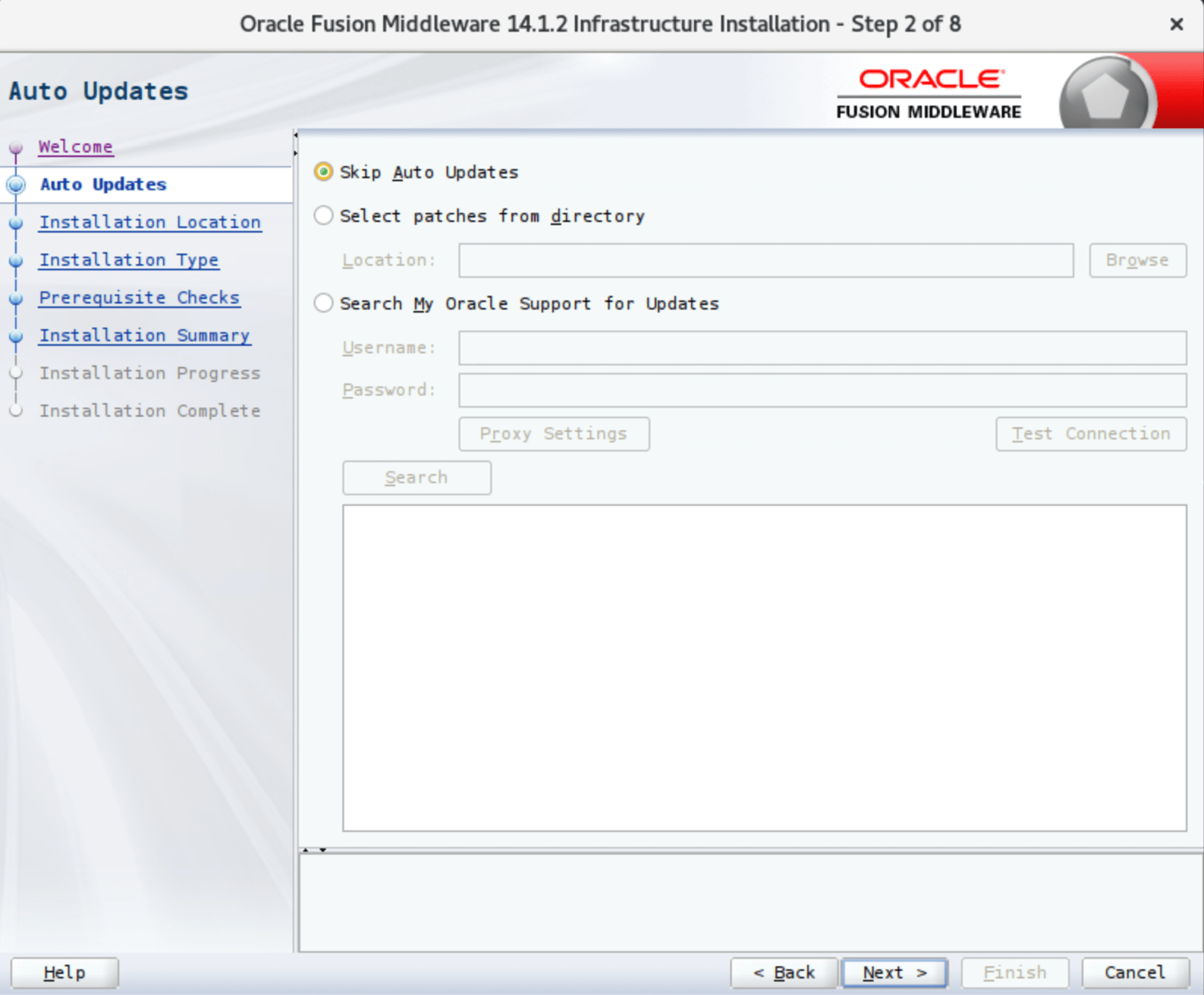Viewport: 1204px width, 995px height.
Task: Click the disabled Finish button
Action: click(1015, 972)
